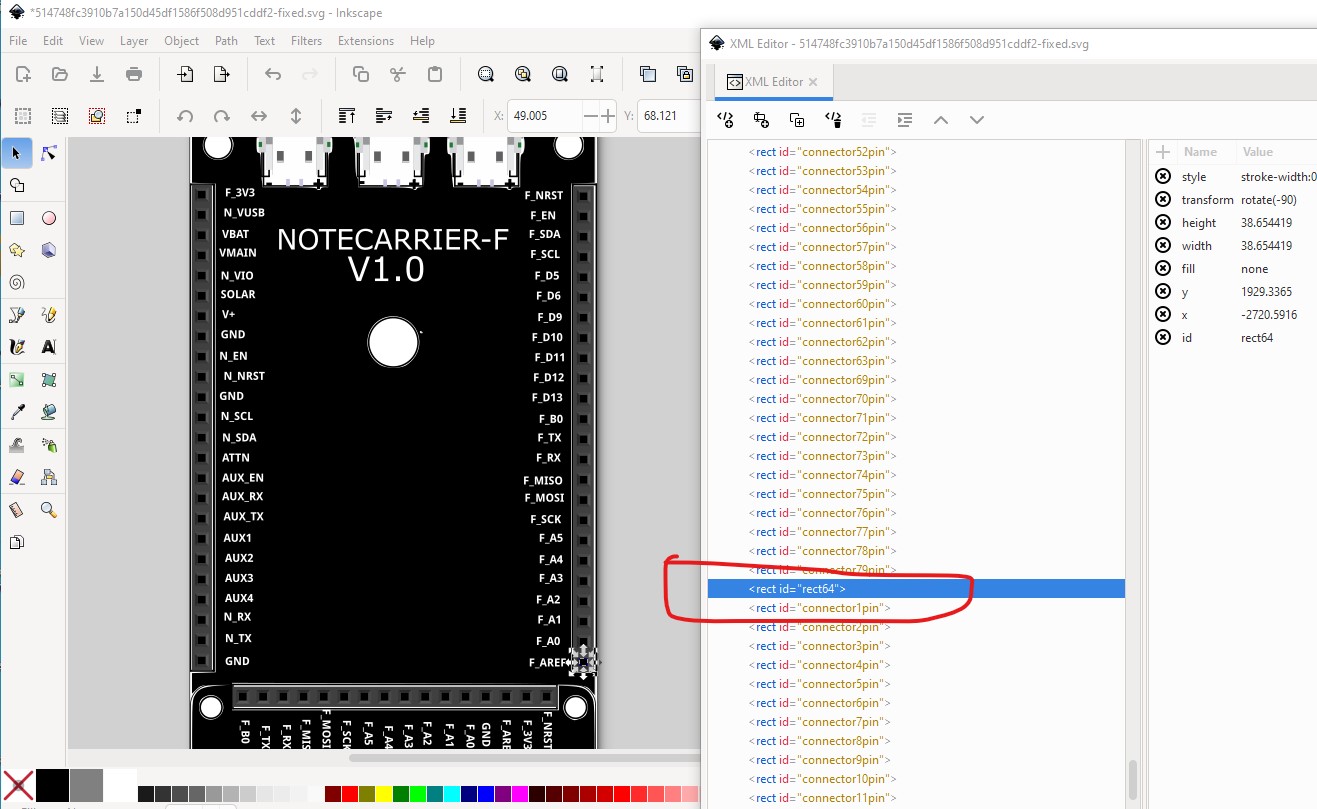
Task: Add new attribute plus button
Action: pyautogui.click(x=1163, y=152)
